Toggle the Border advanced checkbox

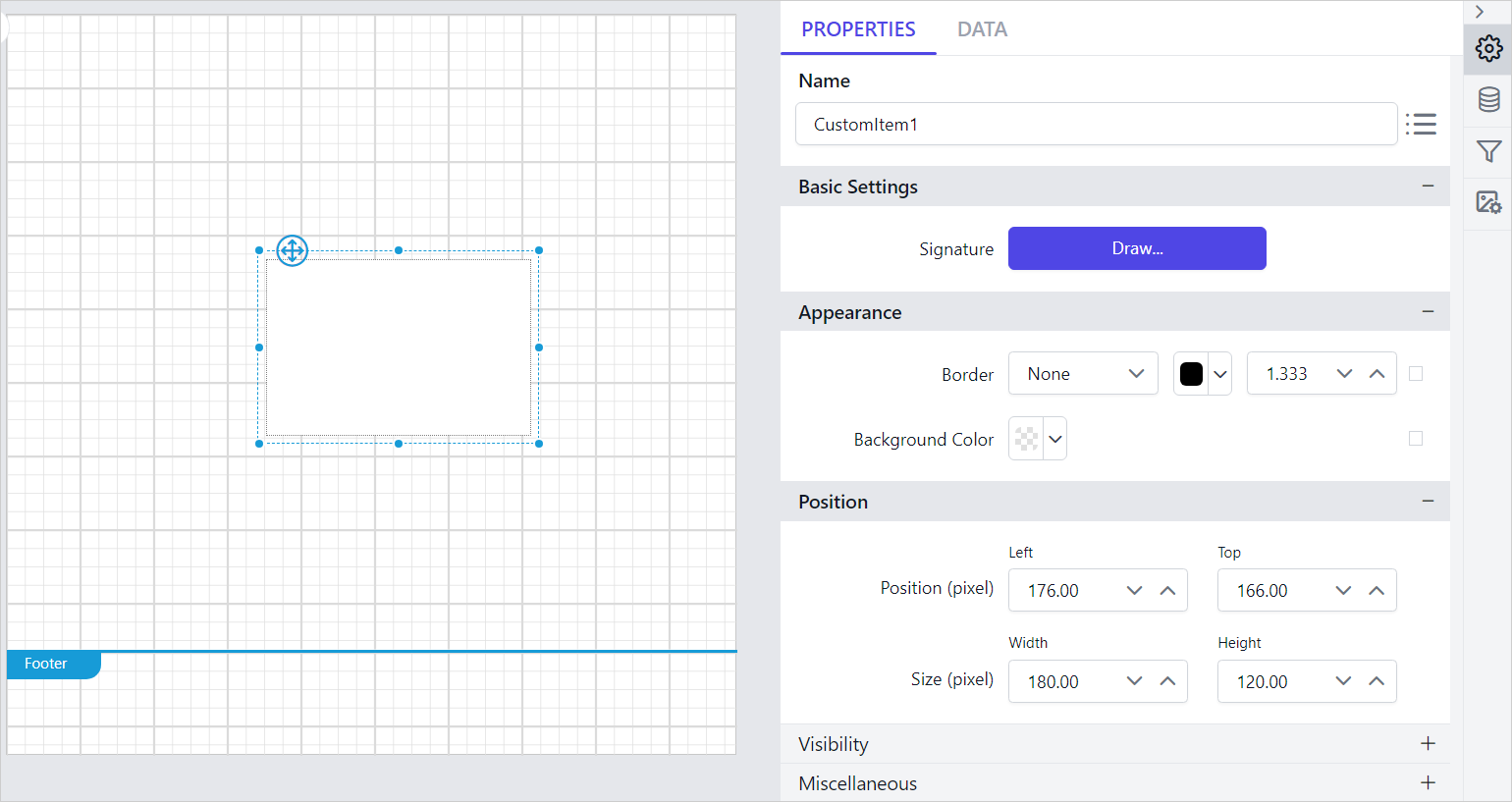coord(1416,373)
